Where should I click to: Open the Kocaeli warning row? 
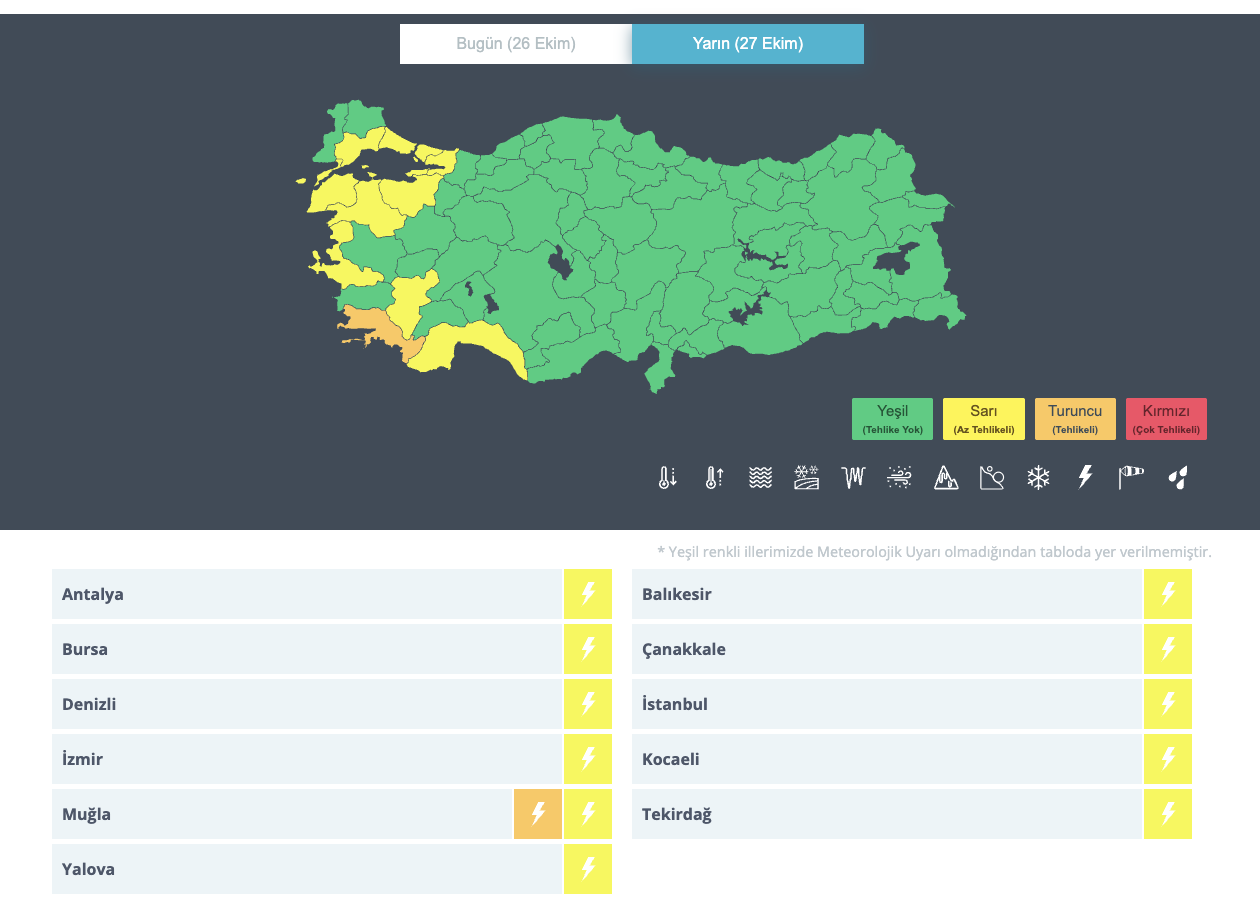point(912,759)
